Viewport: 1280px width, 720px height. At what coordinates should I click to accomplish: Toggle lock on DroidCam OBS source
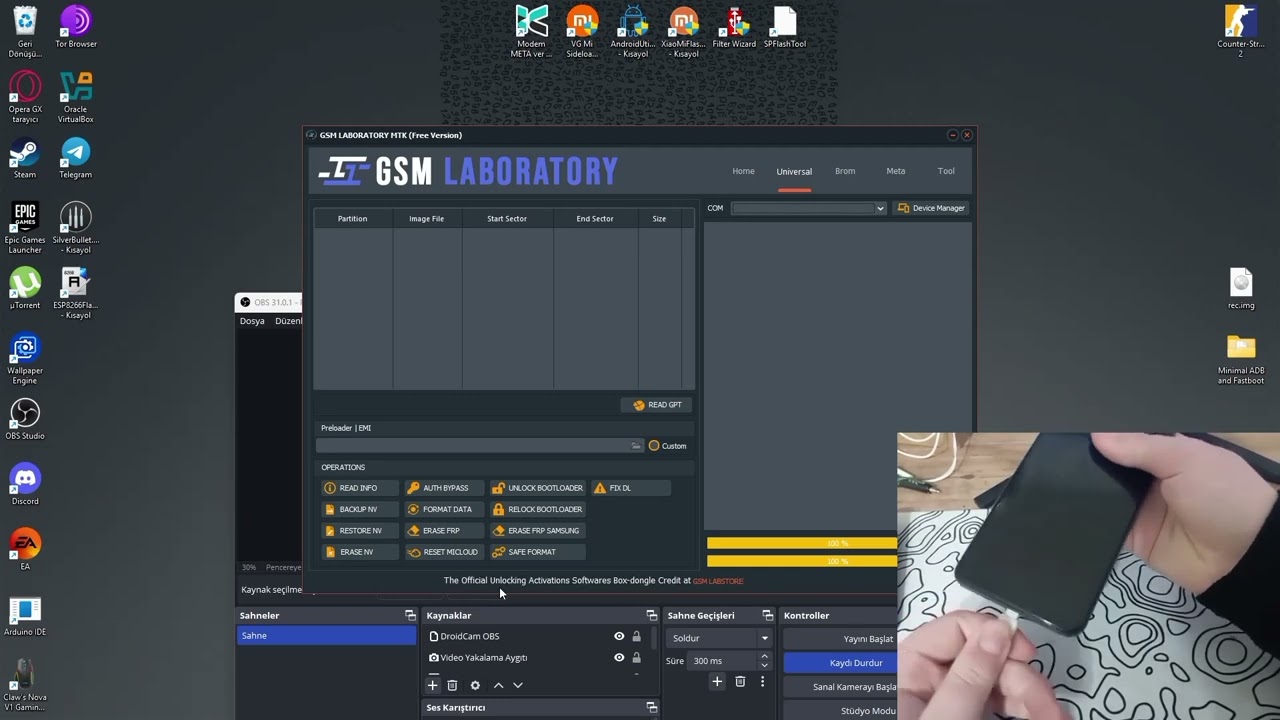(x=636, y=636)
